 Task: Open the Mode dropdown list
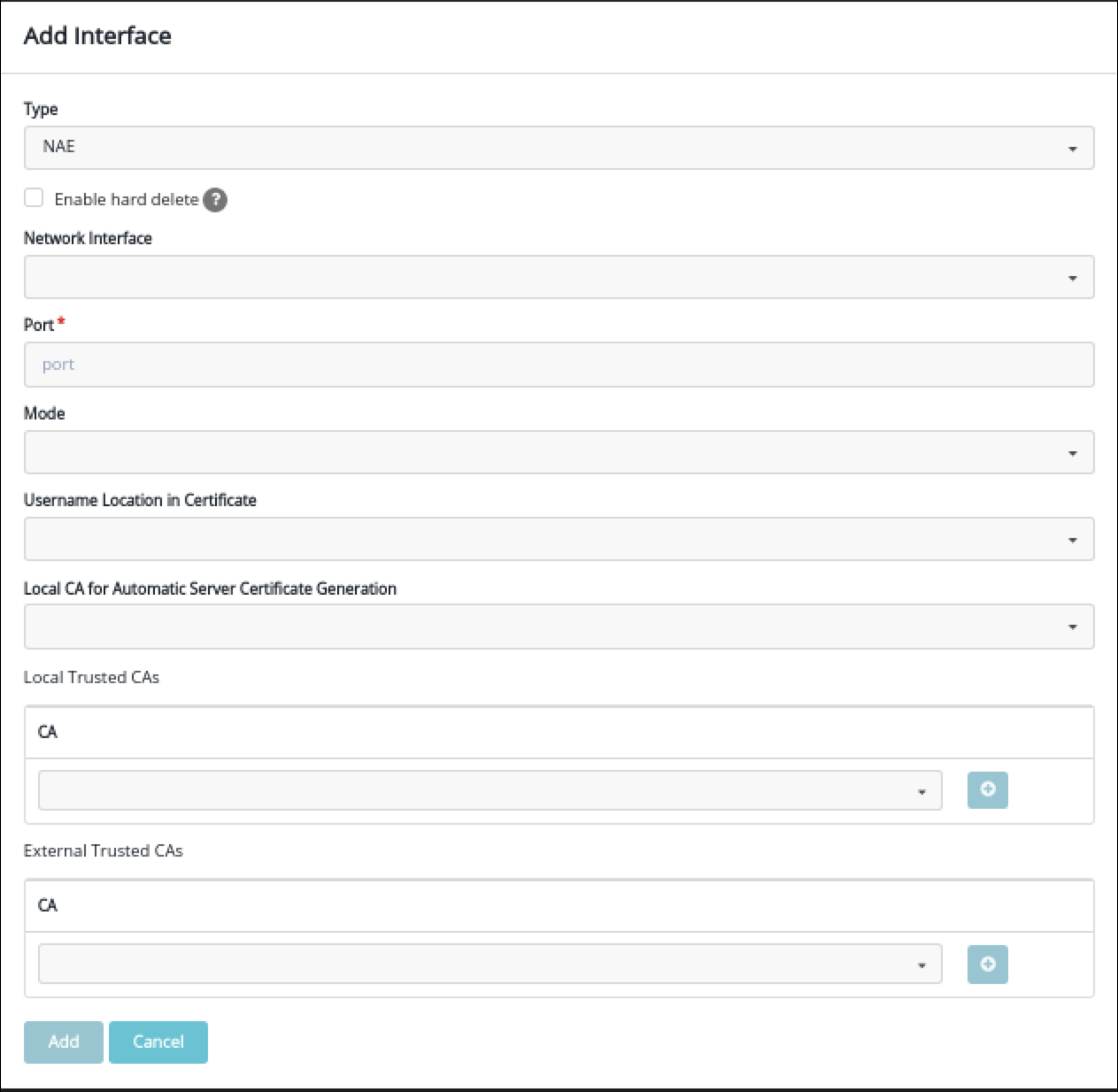point(559,452)
